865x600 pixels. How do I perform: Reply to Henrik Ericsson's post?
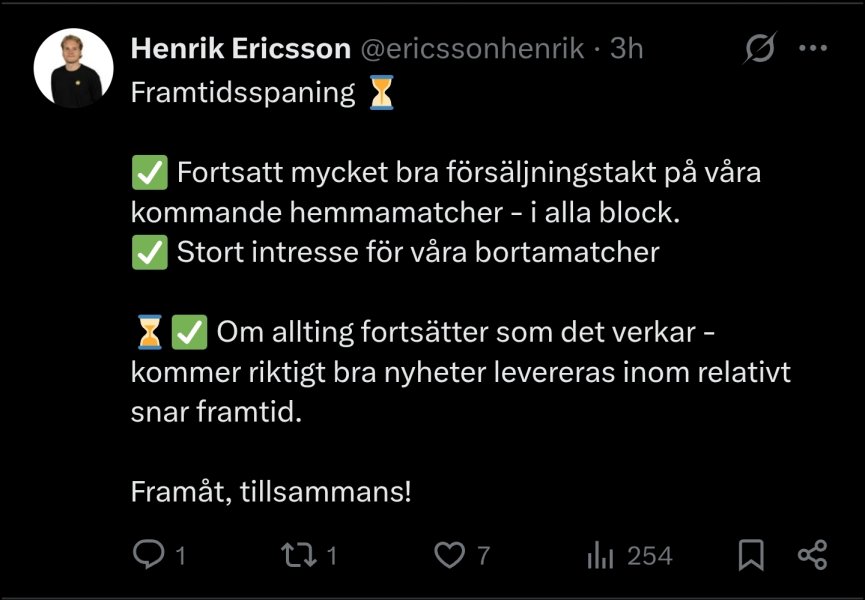[149, 555]
